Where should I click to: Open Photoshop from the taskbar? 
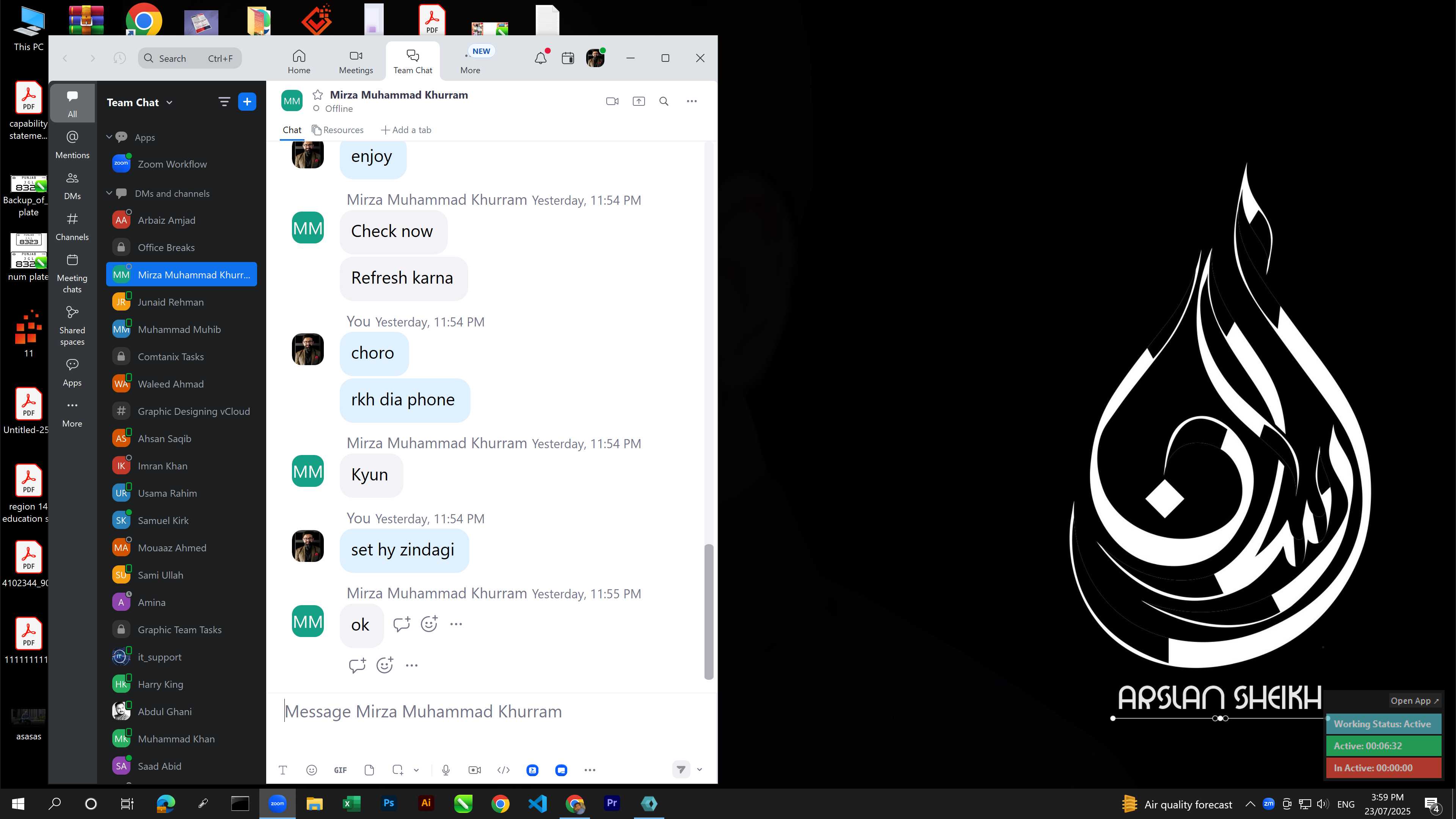pos(388,803)
